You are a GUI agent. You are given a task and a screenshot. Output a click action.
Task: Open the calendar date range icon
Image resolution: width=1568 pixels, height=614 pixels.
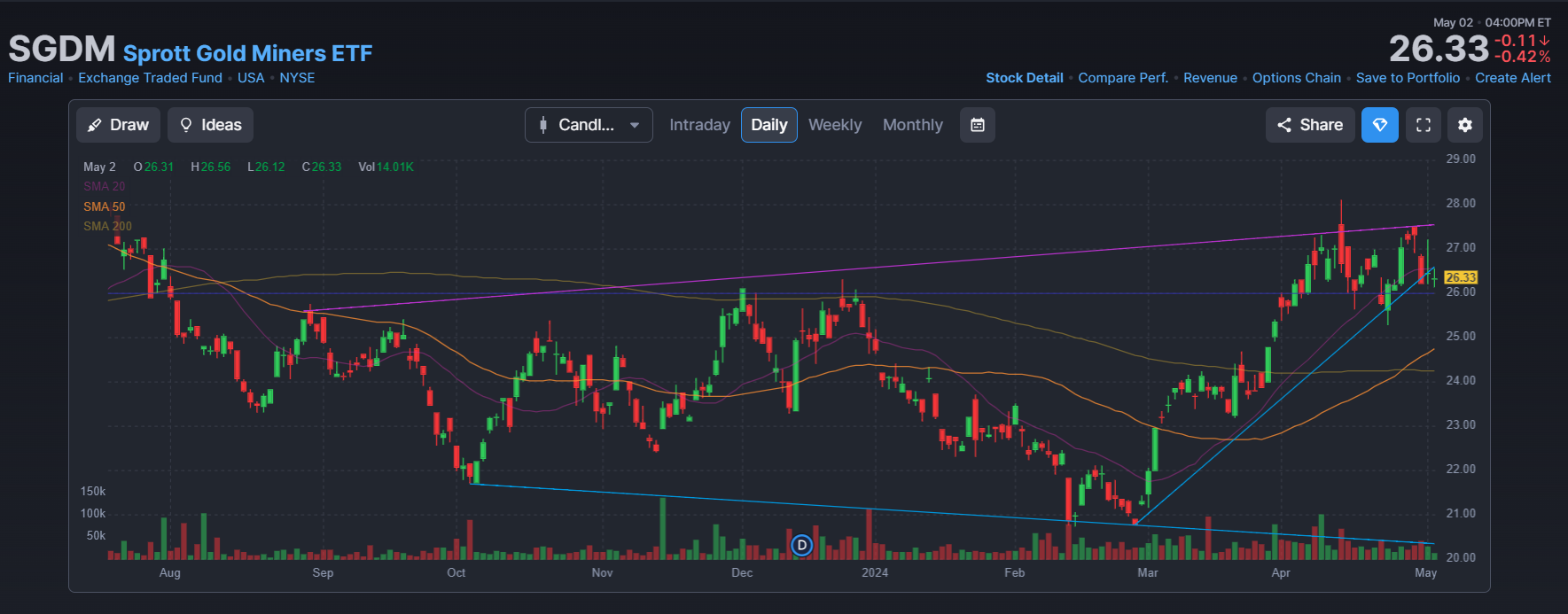coord(978,125)
